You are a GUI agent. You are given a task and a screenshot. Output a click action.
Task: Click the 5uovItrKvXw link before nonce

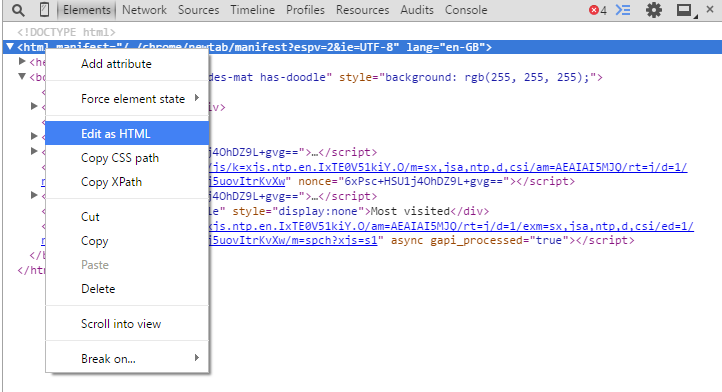coord(247,181)
